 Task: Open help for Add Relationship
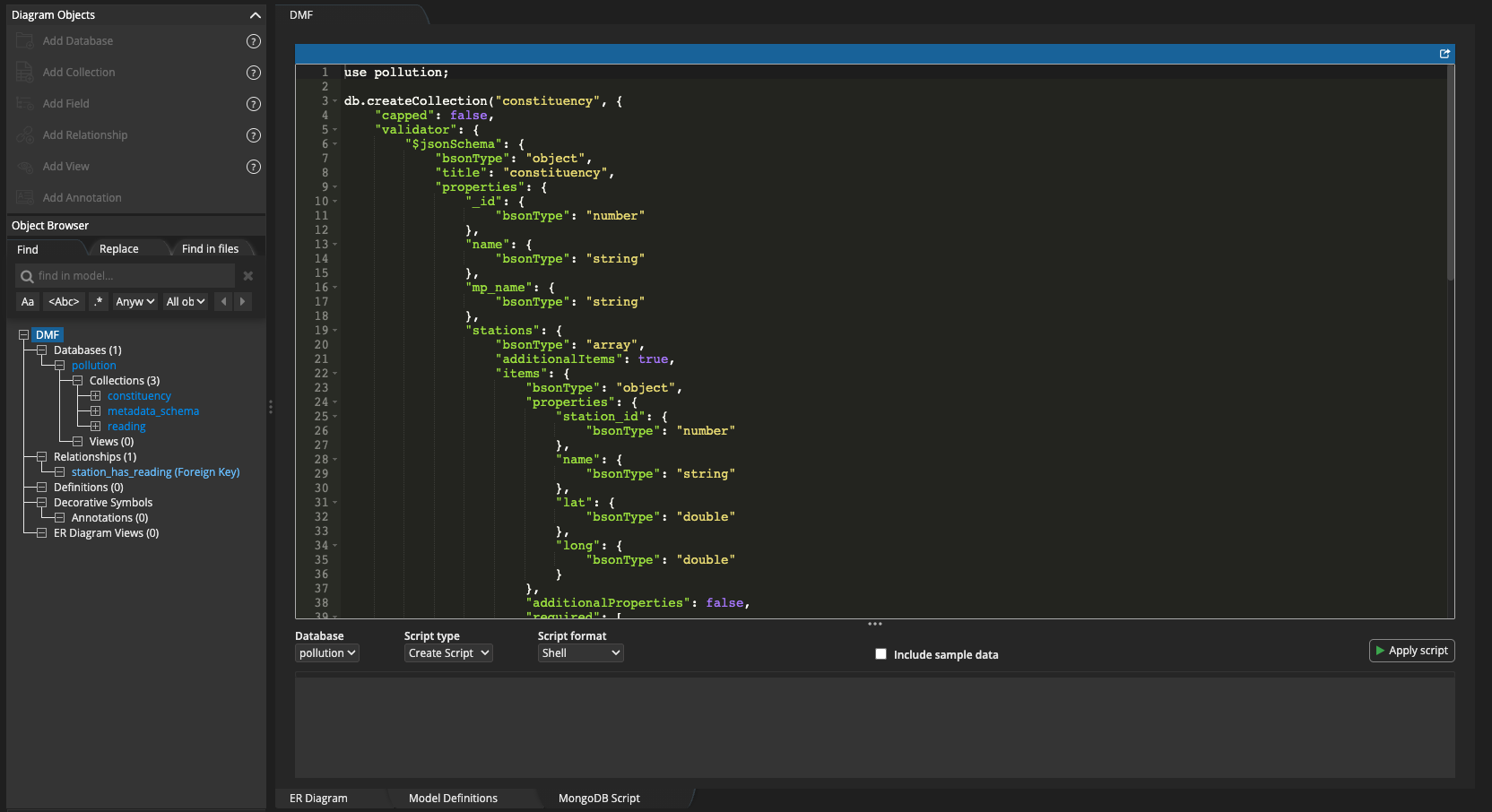(x=254, y=135)
